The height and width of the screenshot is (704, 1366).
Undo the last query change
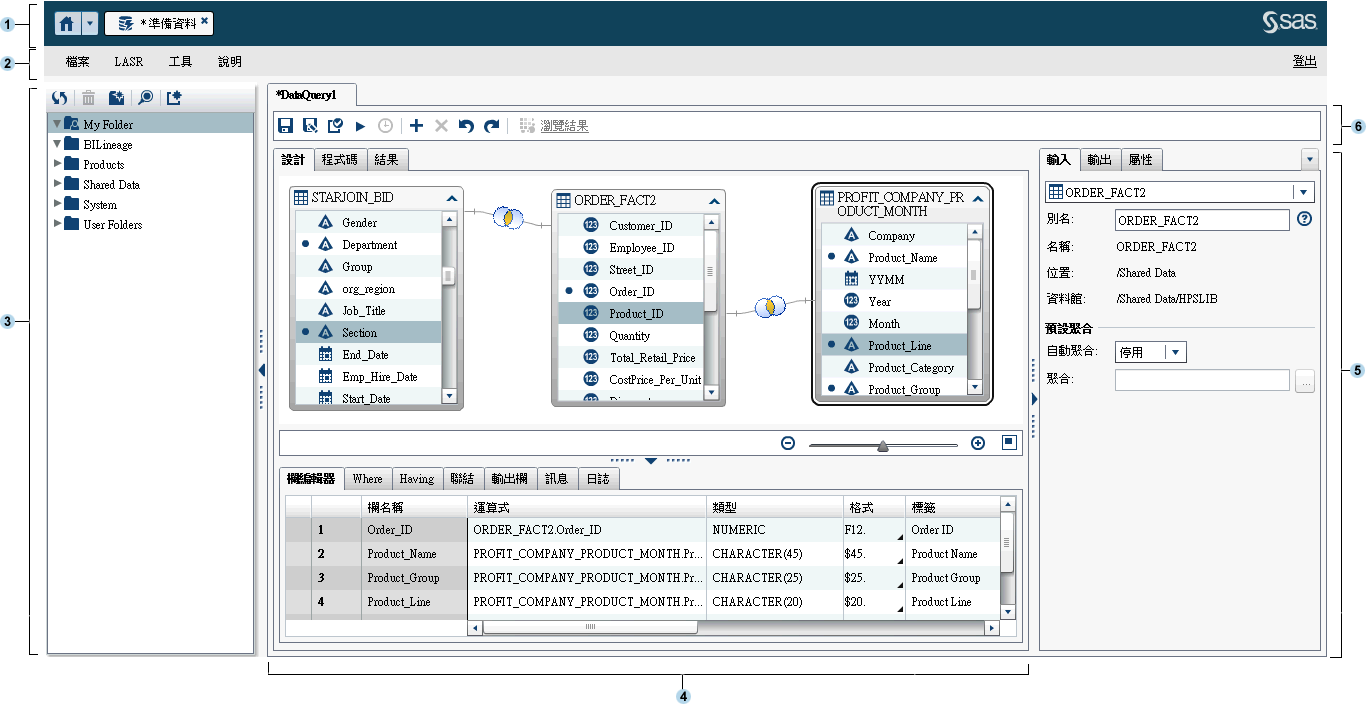(x=464, y=125)
